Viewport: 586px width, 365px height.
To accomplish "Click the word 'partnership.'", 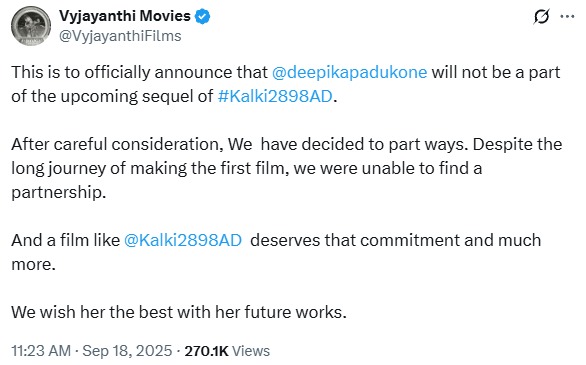I will click(59, 192).
